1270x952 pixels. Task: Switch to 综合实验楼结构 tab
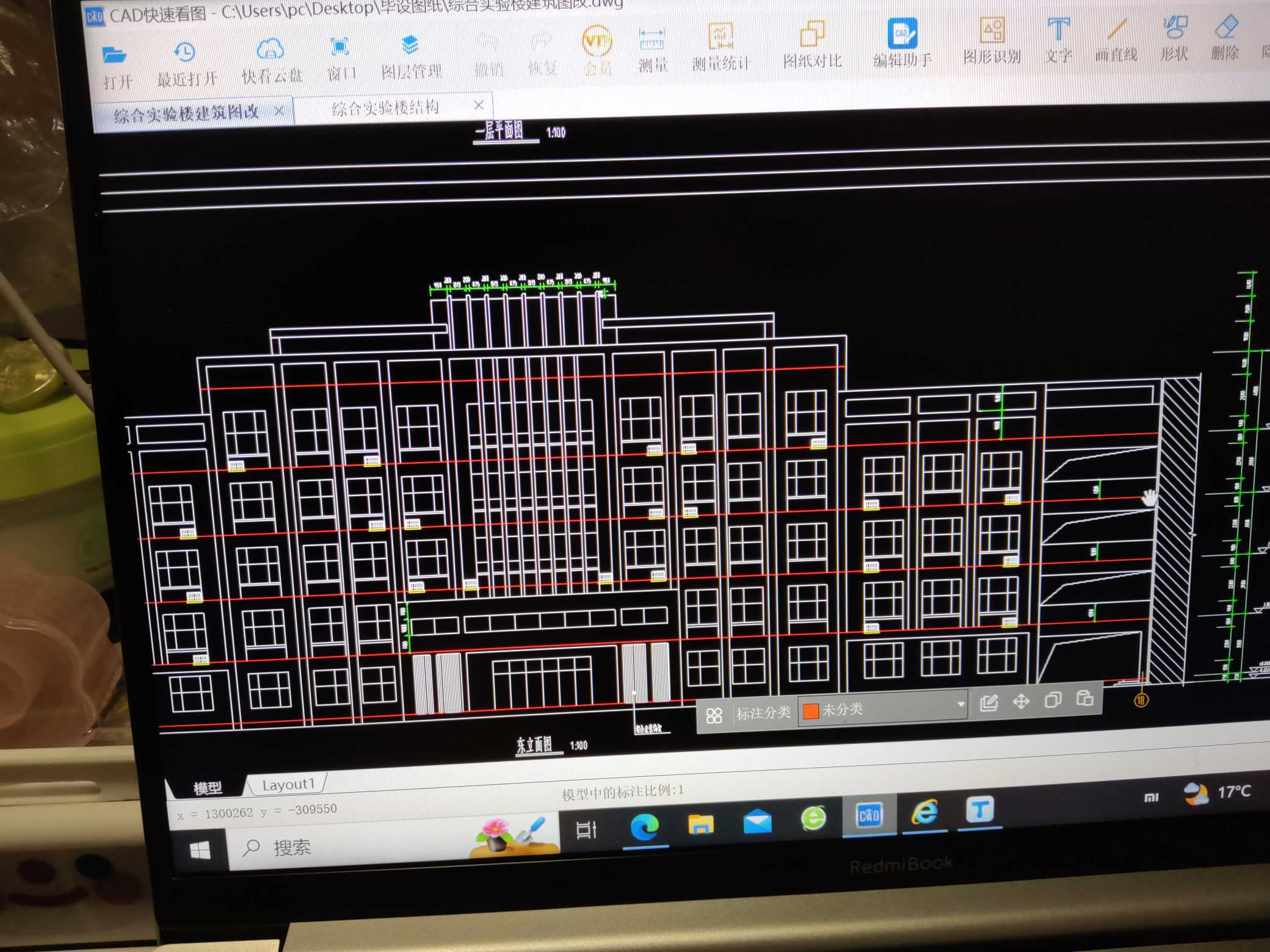[x=385, y=109]
